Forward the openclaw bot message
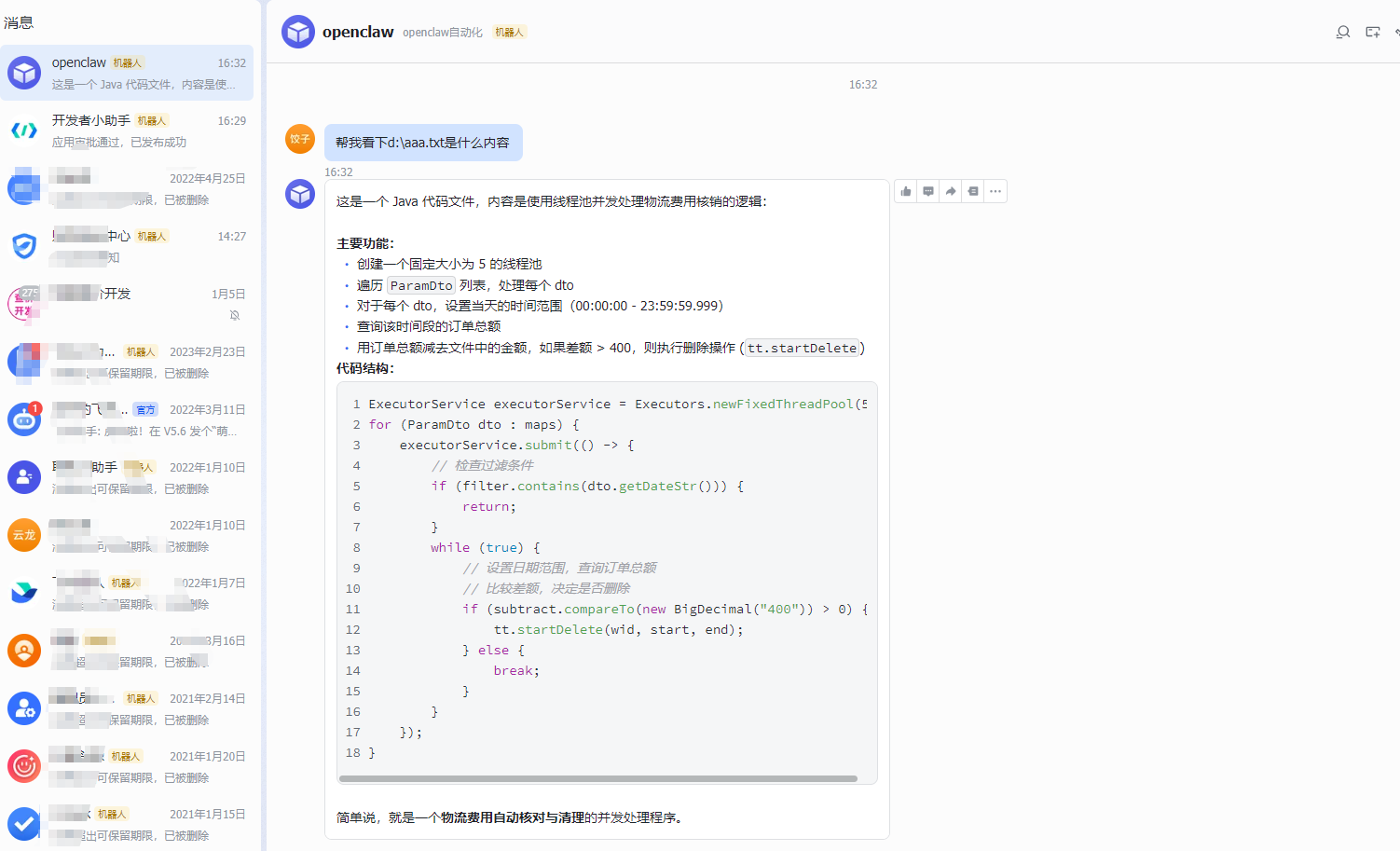 (x=950, y=191)
